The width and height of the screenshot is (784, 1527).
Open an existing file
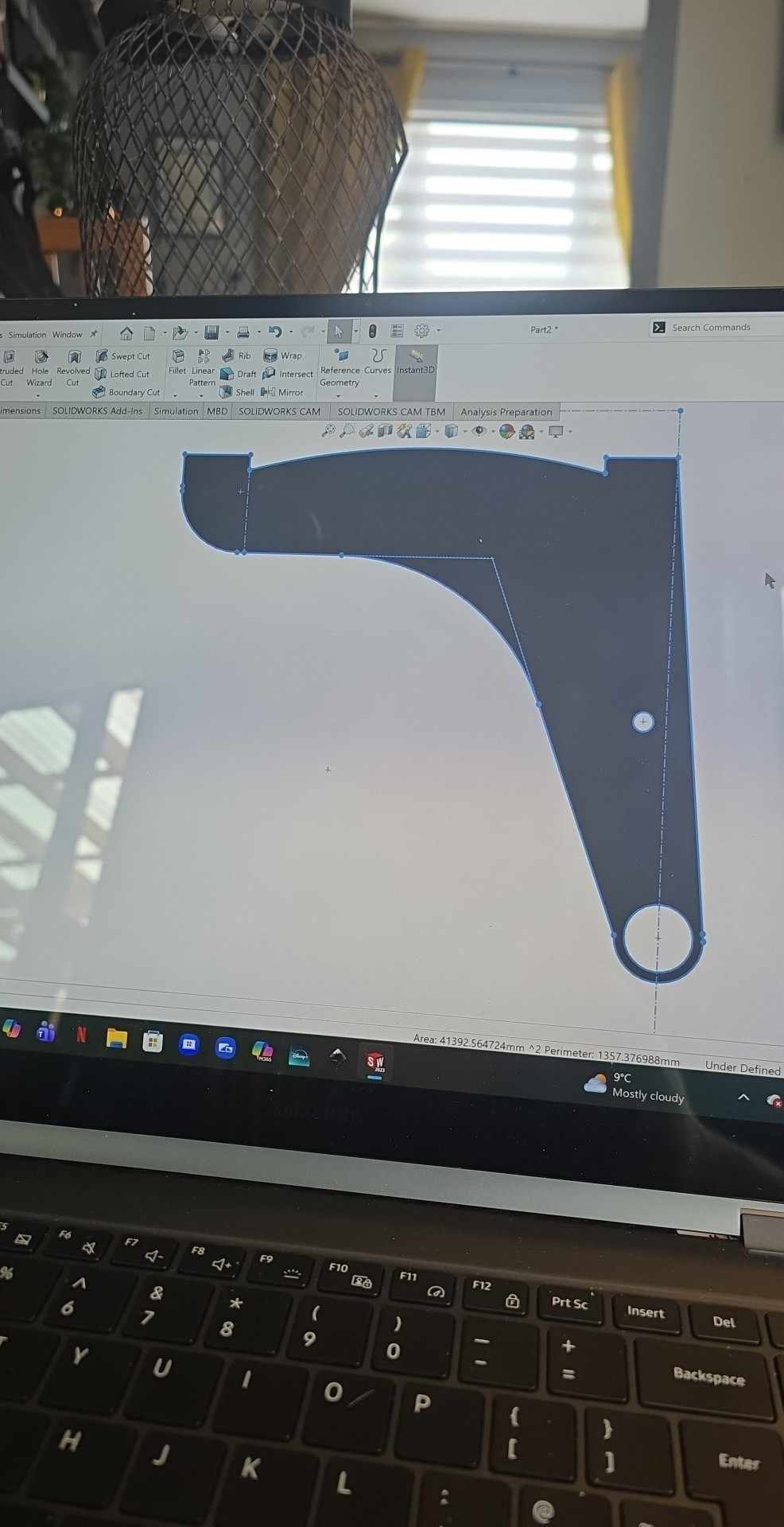click(x=180, y=332)
